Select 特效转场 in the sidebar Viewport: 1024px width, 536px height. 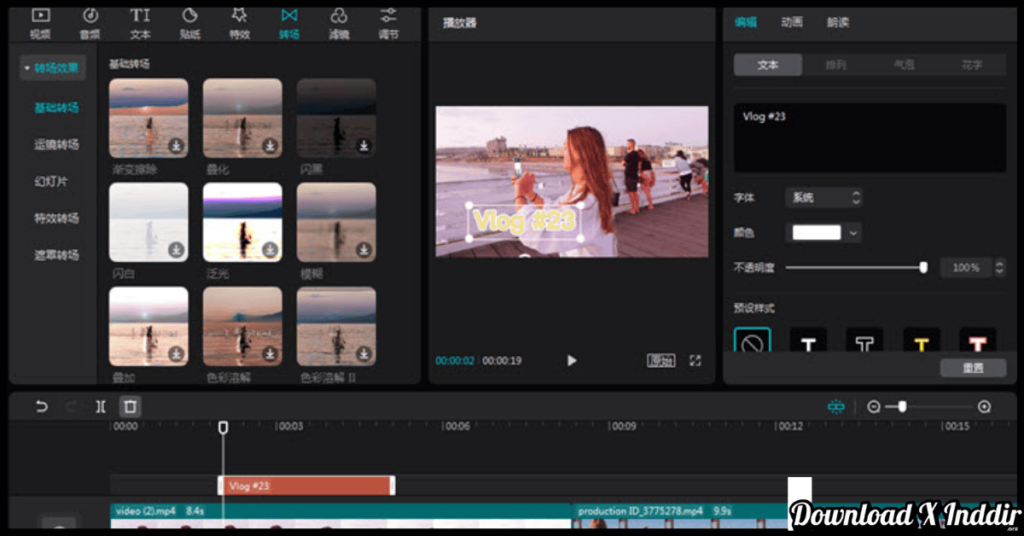click(56, 218)
